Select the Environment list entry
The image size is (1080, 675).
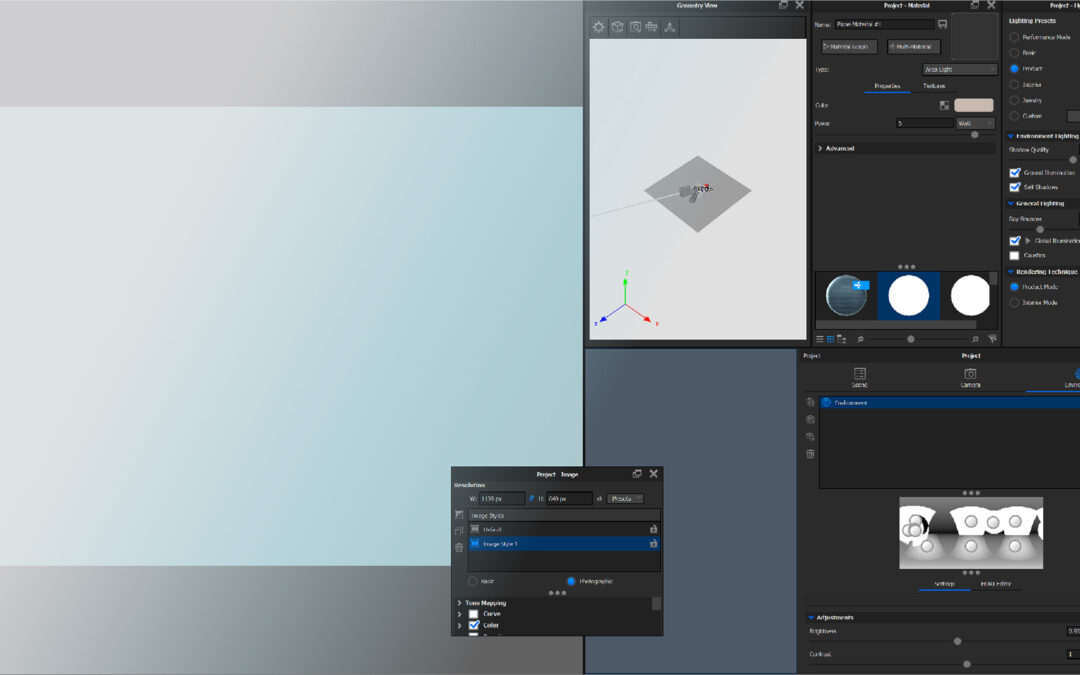950,402
